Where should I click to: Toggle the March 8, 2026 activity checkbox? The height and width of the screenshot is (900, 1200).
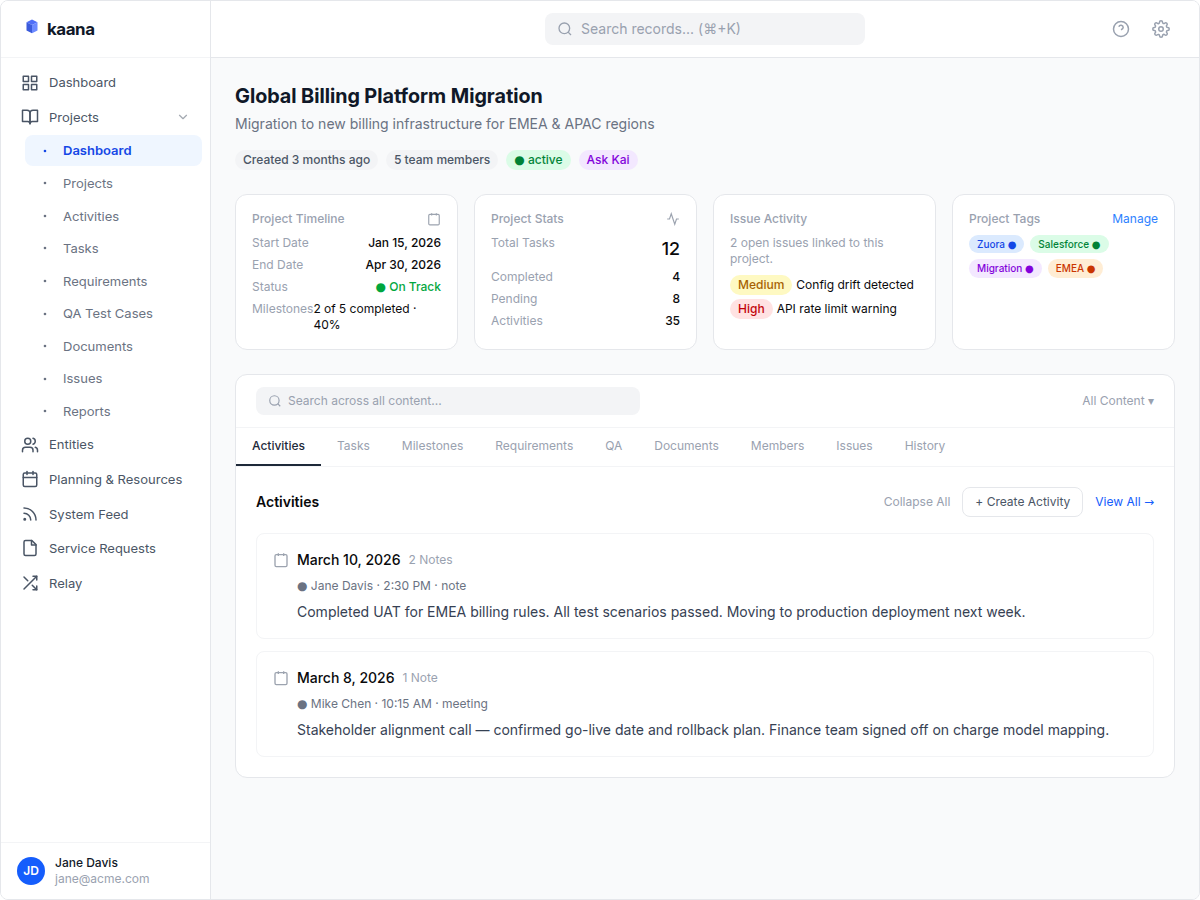[x=281, y=679]
